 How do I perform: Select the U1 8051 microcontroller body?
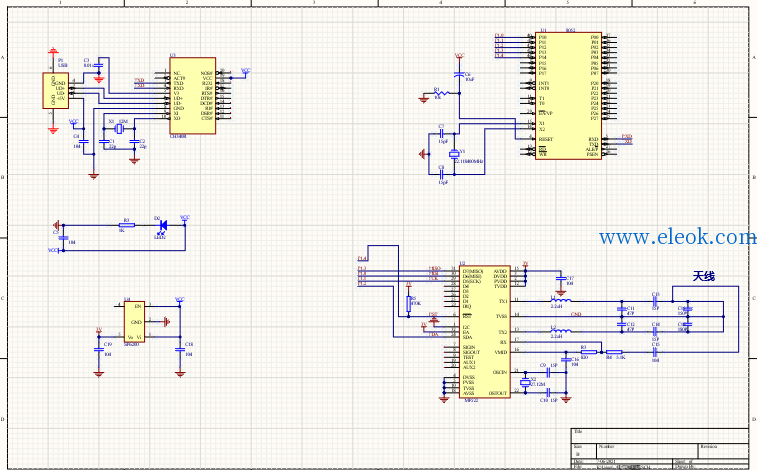(568, 96)
